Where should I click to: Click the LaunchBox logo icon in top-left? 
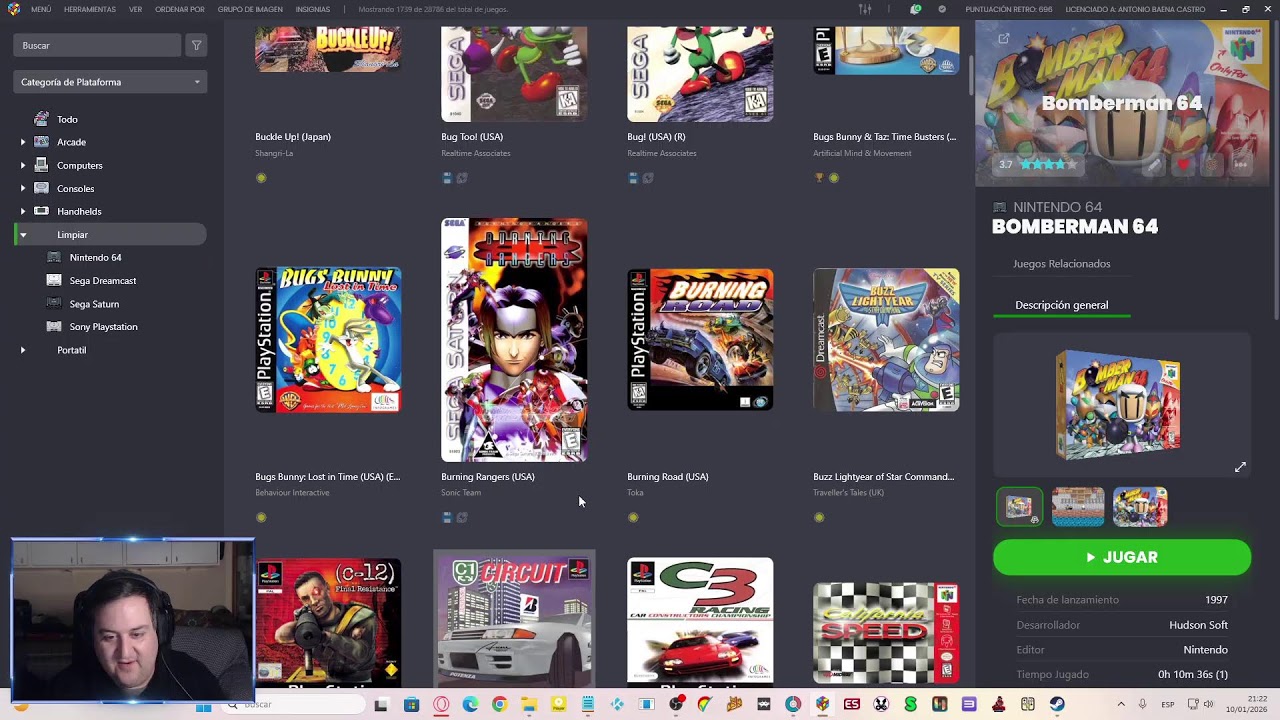click(14, 9)
